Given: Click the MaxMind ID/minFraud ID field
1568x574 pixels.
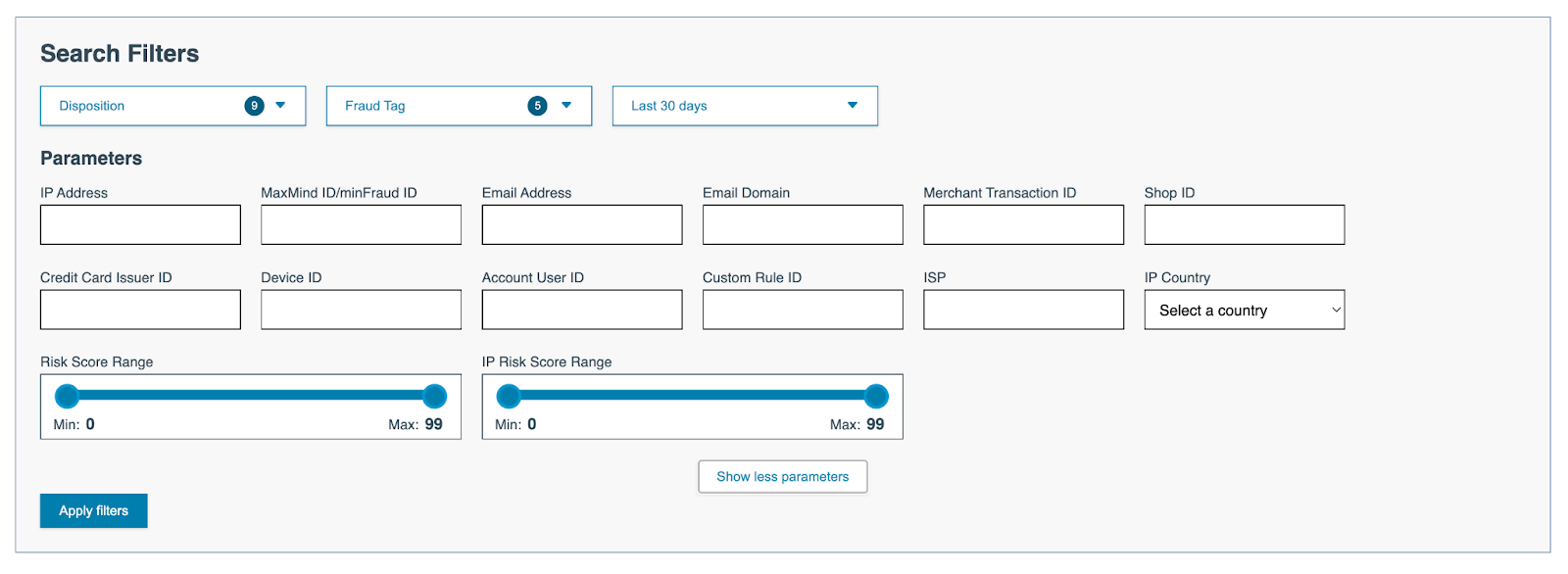Looking at the screenshot, I should click(361, 224).
